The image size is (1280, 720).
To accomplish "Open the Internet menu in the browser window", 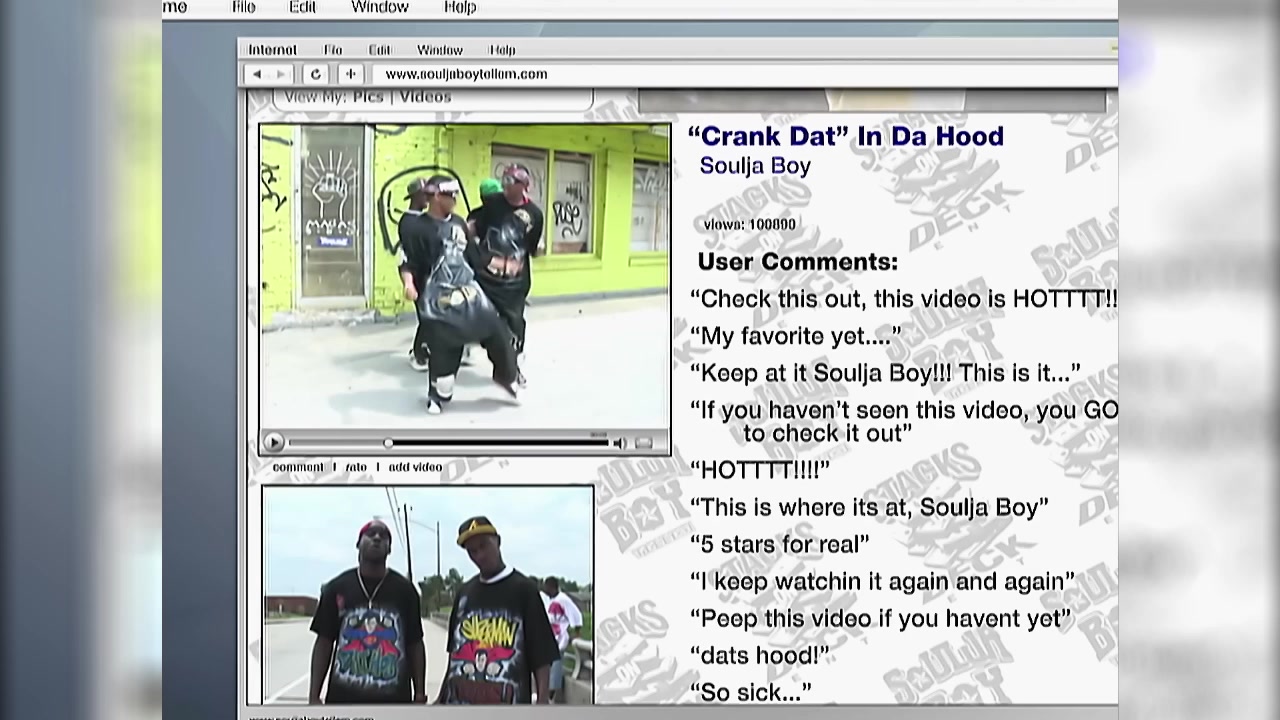I will 272,50.
